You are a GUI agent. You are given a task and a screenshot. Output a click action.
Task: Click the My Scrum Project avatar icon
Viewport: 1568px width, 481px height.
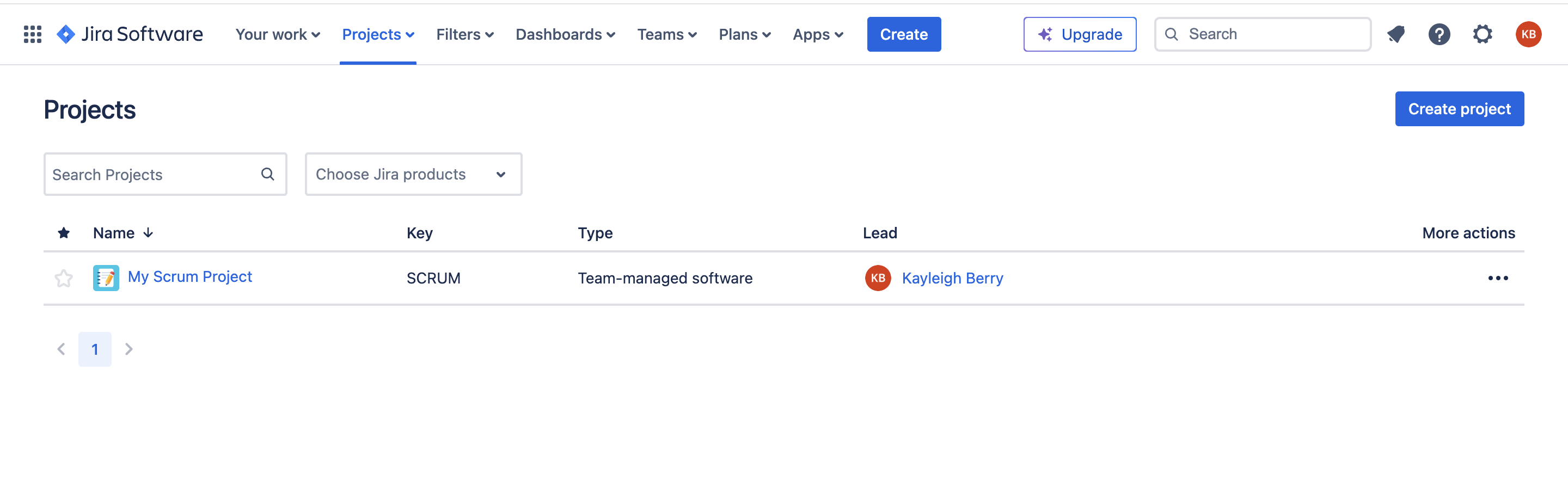(106, 278)
